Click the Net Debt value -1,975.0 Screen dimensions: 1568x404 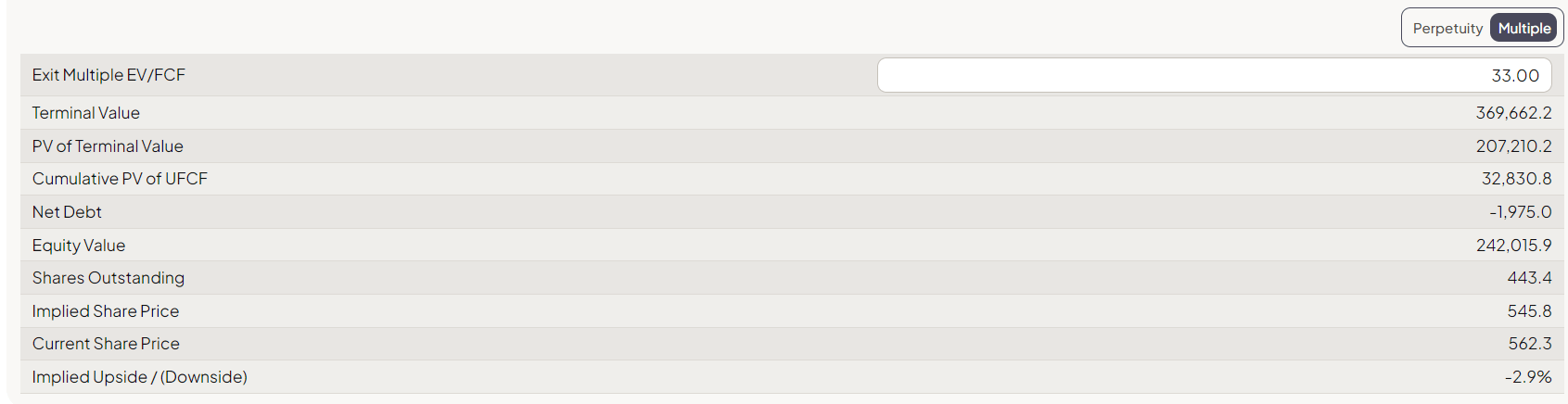pyautogui.click(x=1520, y=212)
